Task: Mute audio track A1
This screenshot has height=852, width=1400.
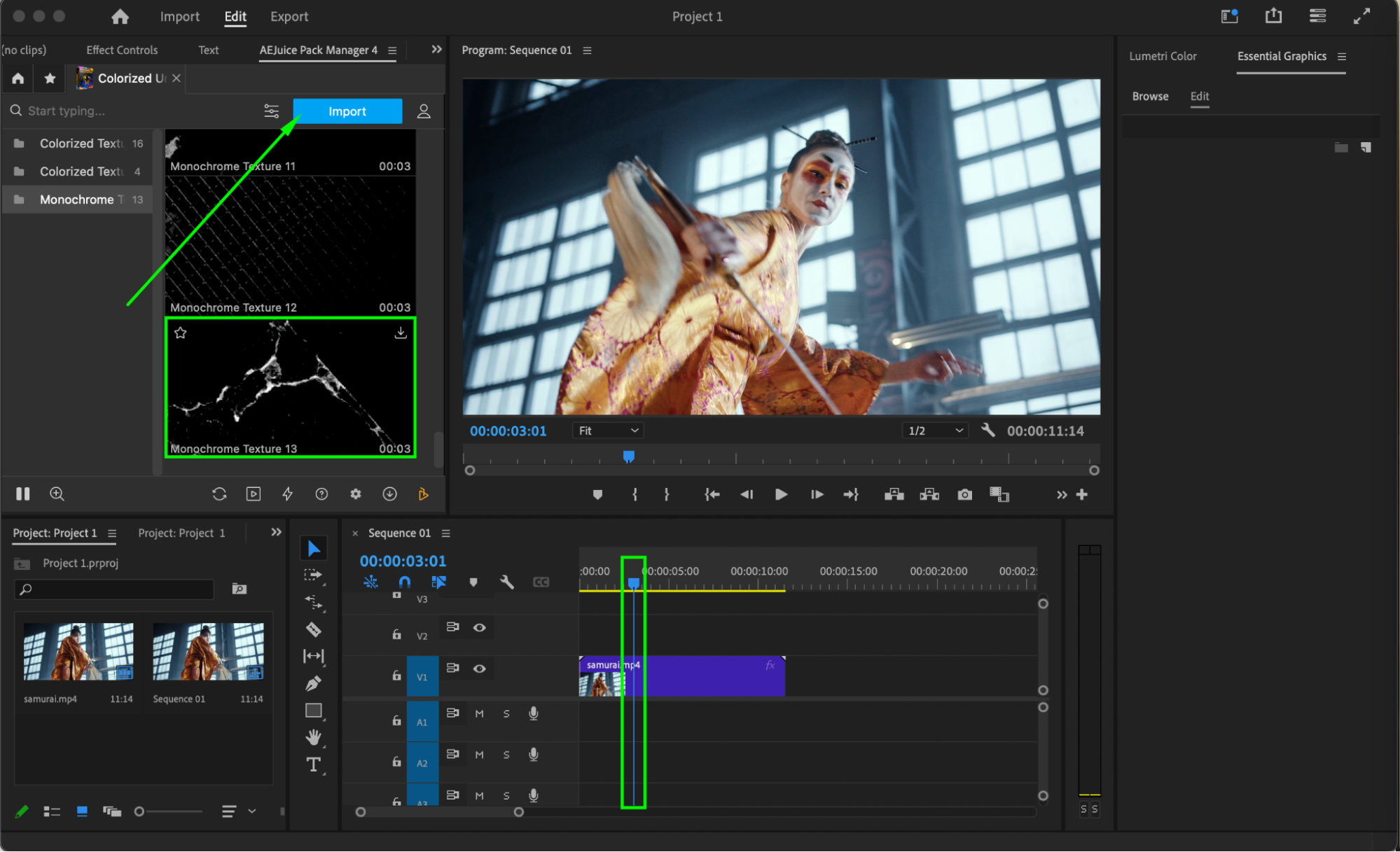Action: (479, 713)
